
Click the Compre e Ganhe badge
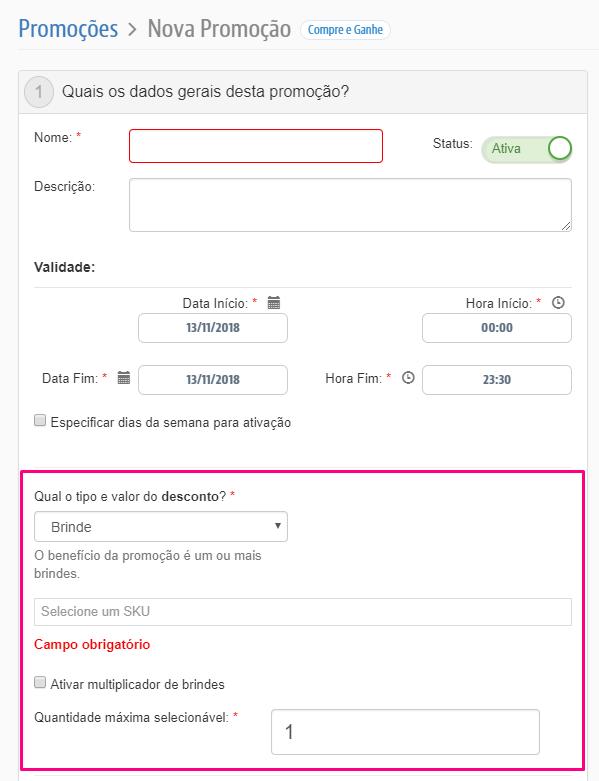pos(345,30)
